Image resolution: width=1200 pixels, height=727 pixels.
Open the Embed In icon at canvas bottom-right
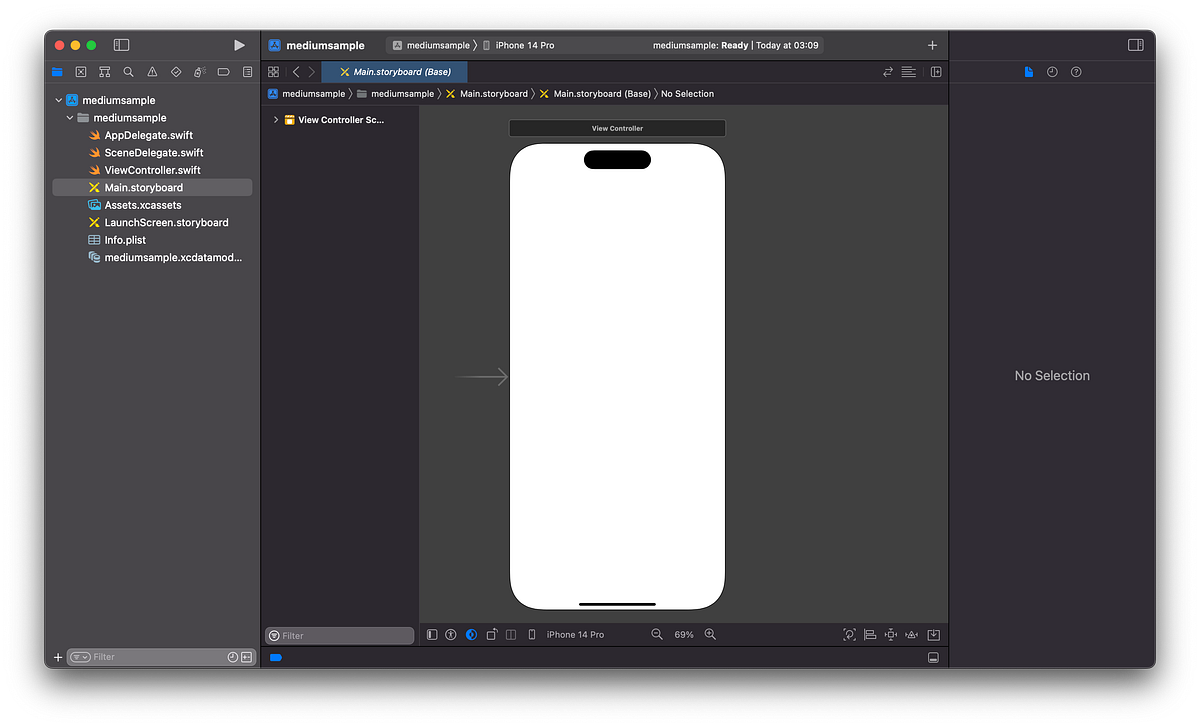tap(933, 634)
